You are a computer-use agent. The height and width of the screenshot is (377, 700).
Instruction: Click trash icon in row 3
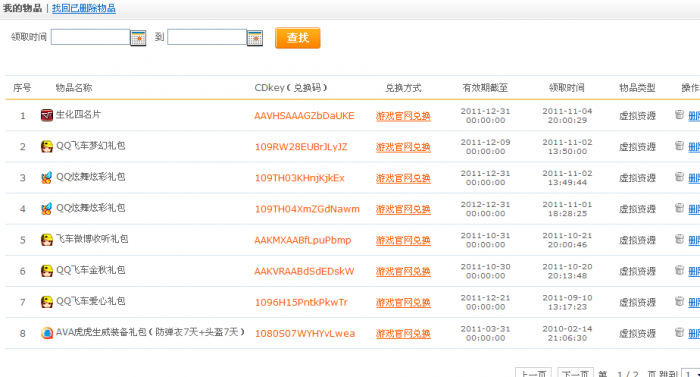[x=679, y=177]
